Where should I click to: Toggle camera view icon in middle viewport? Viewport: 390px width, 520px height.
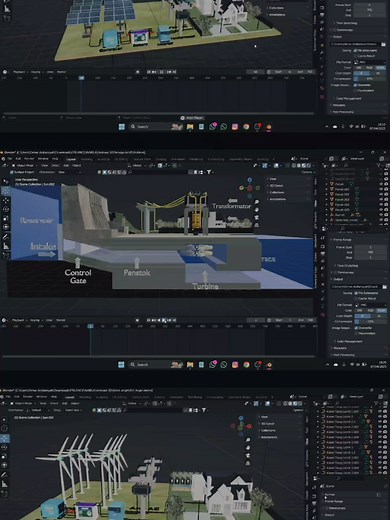(256, 217)
